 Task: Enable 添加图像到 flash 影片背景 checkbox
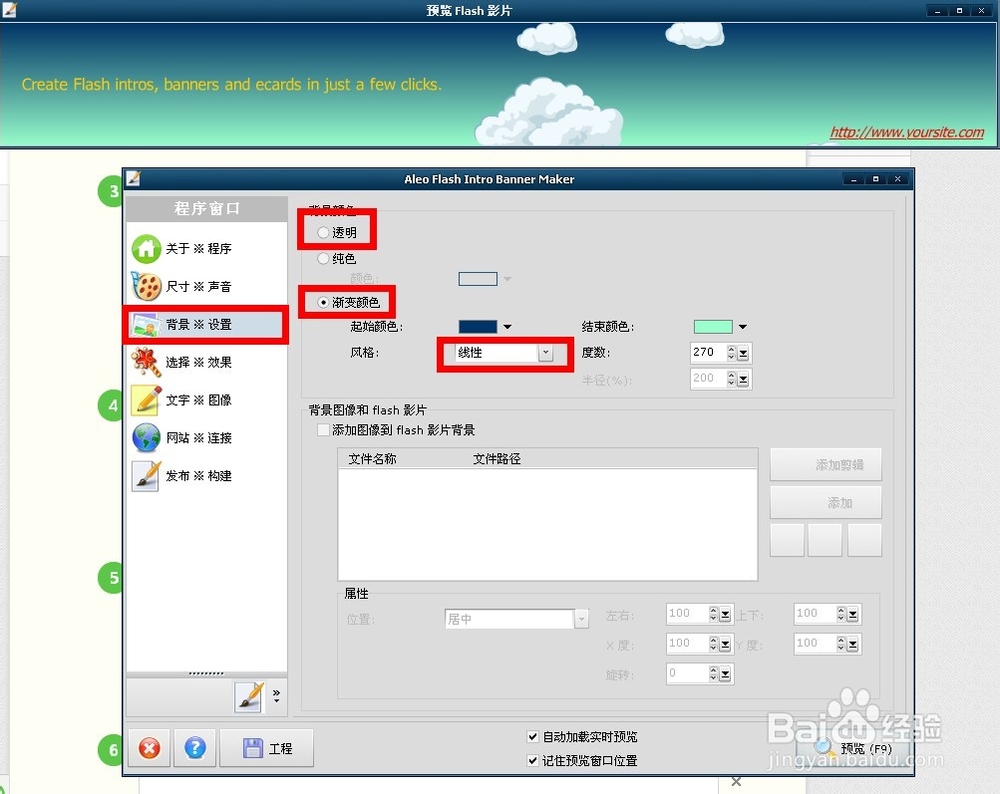click(x=323, y=430)
